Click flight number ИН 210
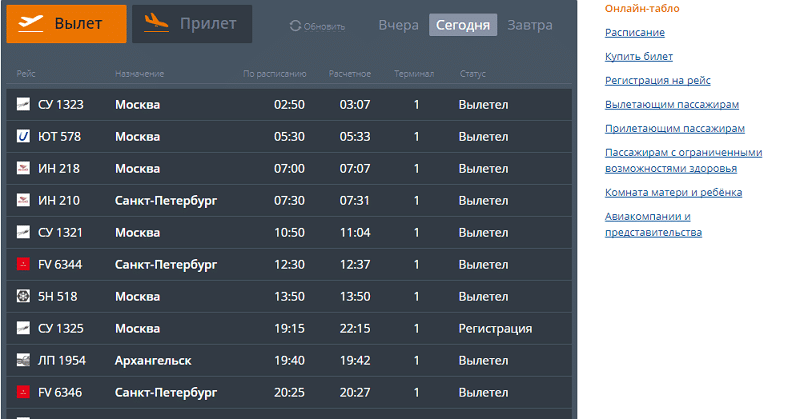Image resolution: width=800 pixels, height=419 pixels. tap(59, 201)
